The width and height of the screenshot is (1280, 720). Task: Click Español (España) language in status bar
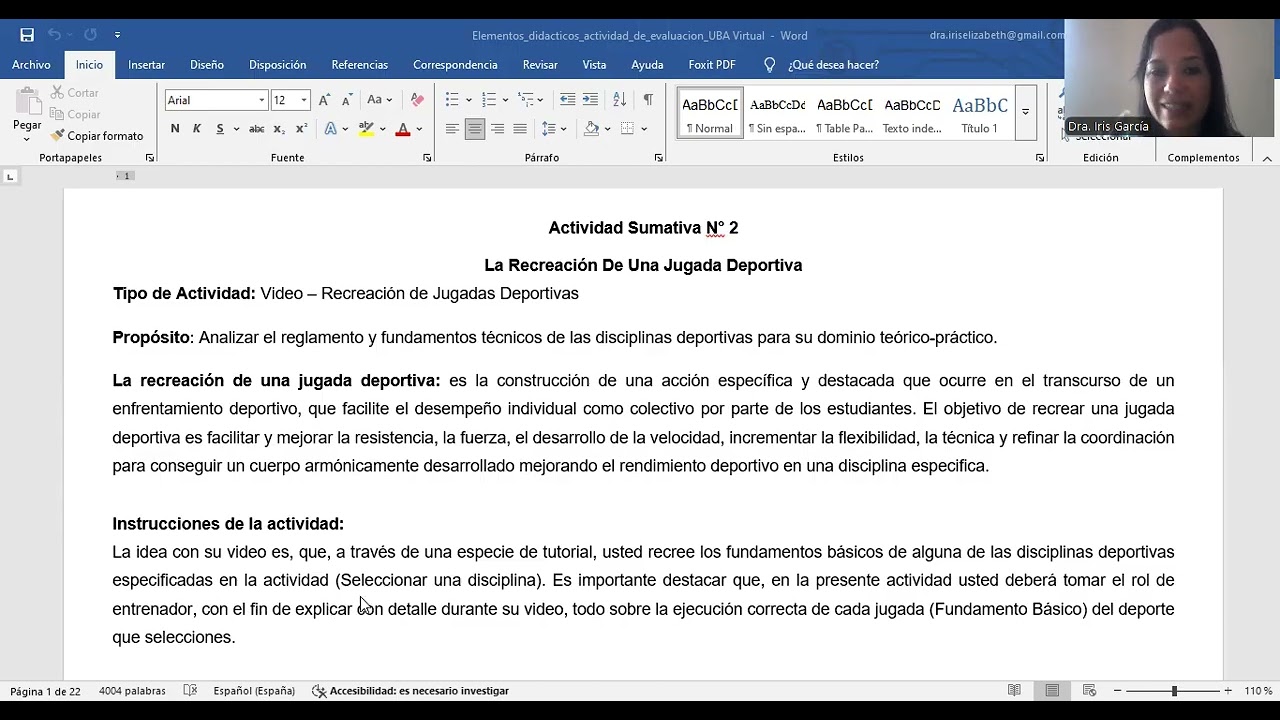(254, 690)
